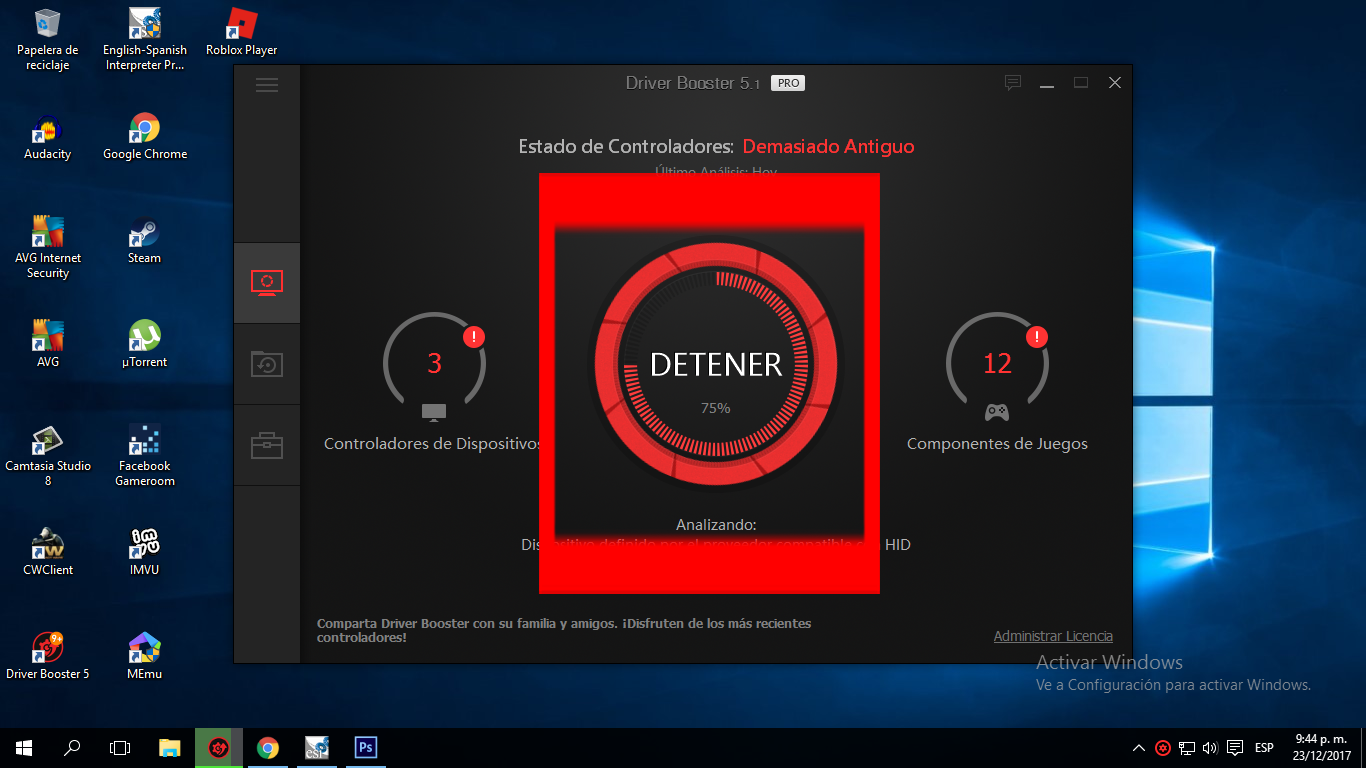Select the CWClient desktop icon
The image size is (1366, 768).
[48, 553]
